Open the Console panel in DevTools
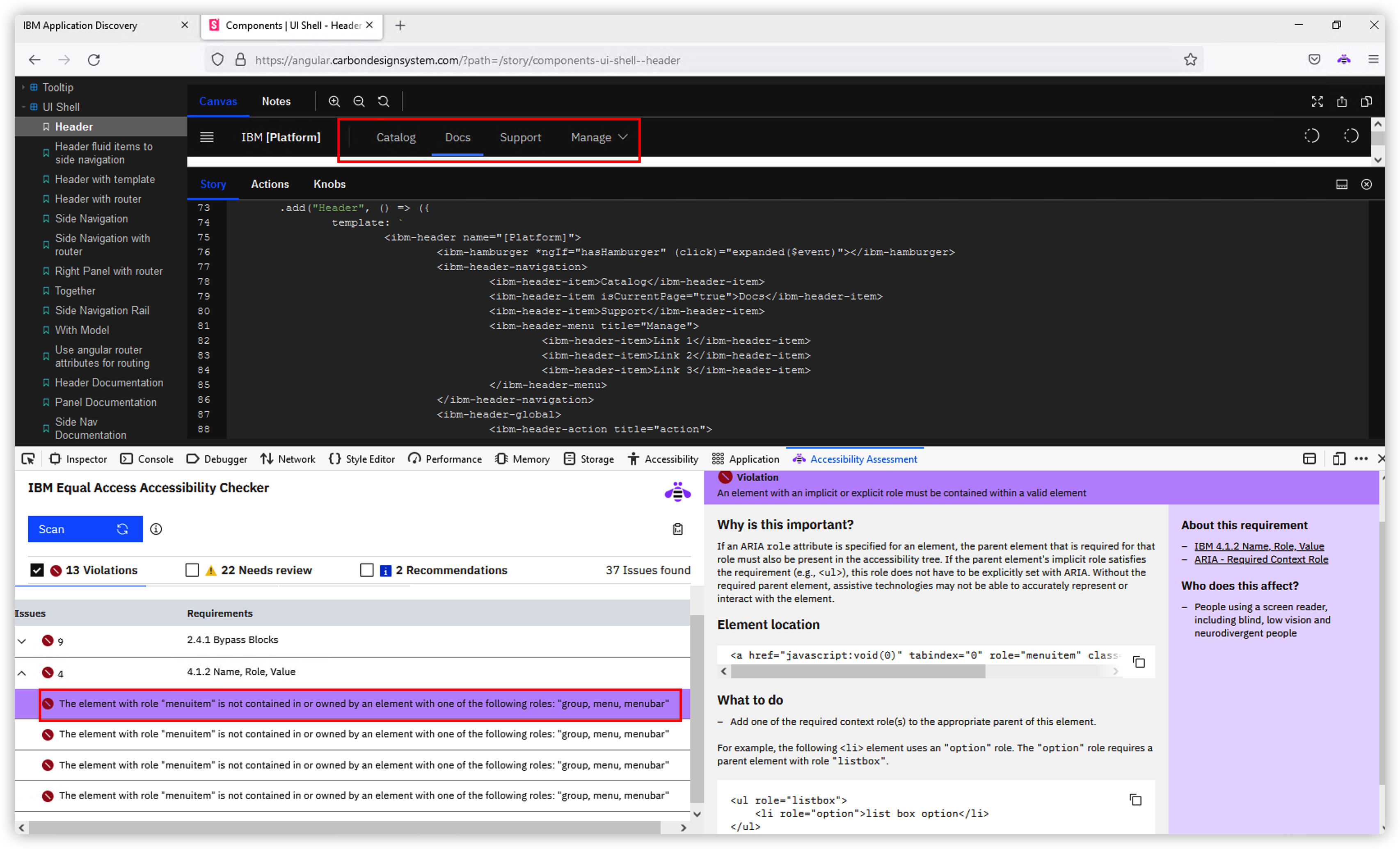The width and height of the screenshot is (1400, 849). click(146, 459)
